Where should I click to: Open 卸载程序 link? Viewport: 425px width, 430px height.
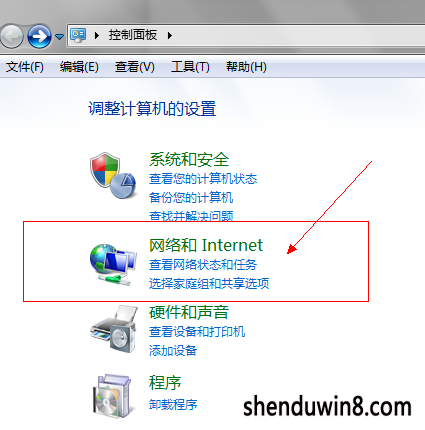173,404
